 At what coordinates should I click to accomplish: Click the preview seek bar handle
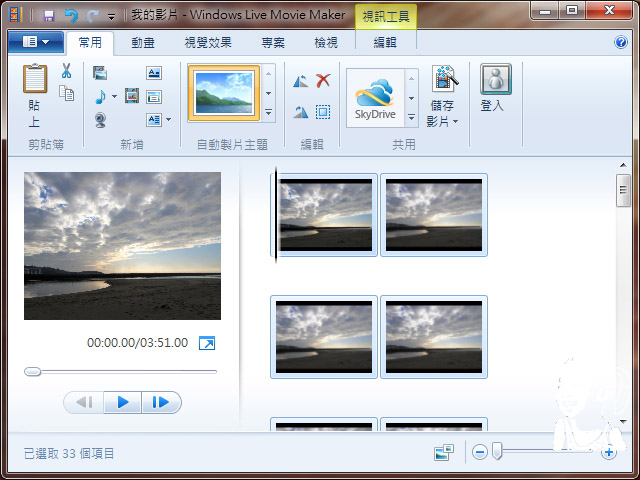[32, 371]
